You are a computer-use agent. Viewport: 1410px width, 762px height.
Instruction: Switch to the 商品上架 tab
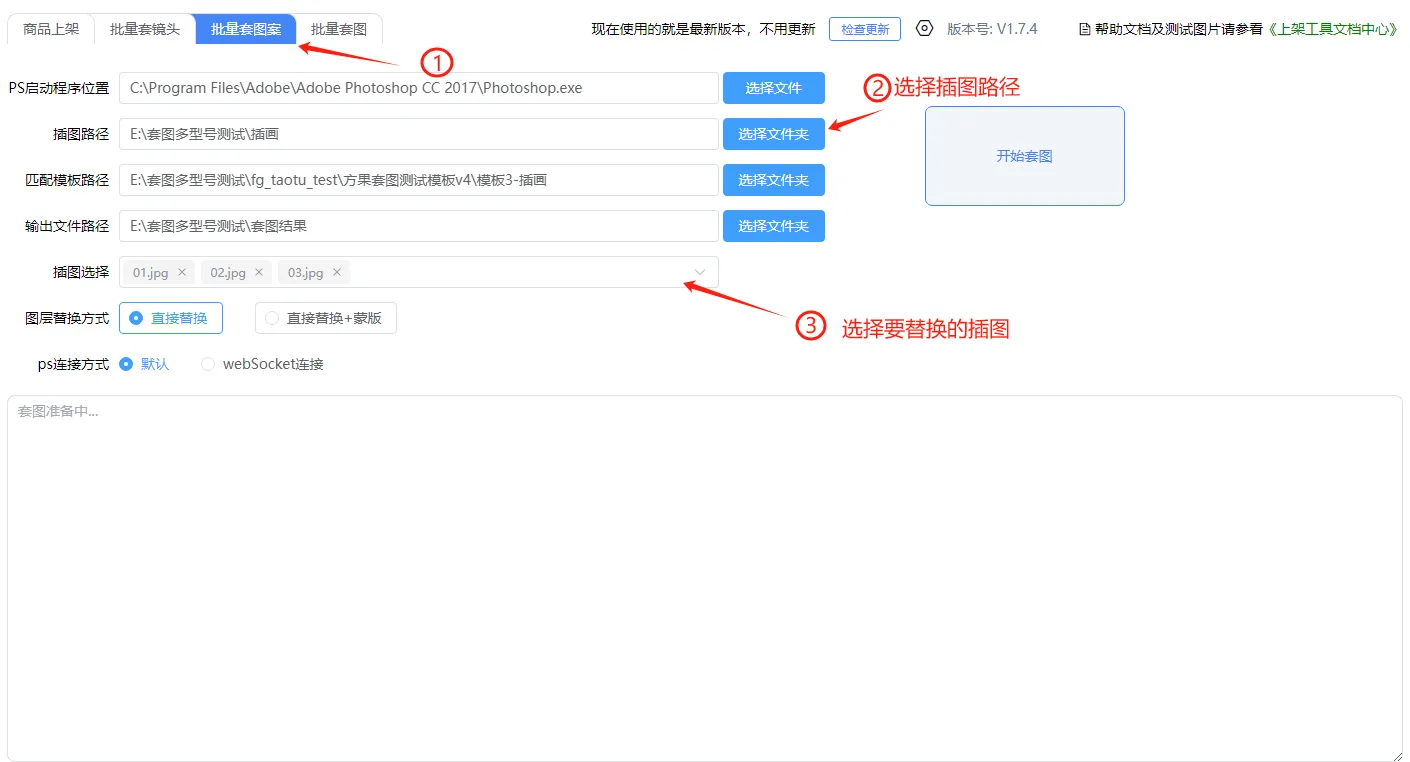pyautogui.click(x=51, y=29)
